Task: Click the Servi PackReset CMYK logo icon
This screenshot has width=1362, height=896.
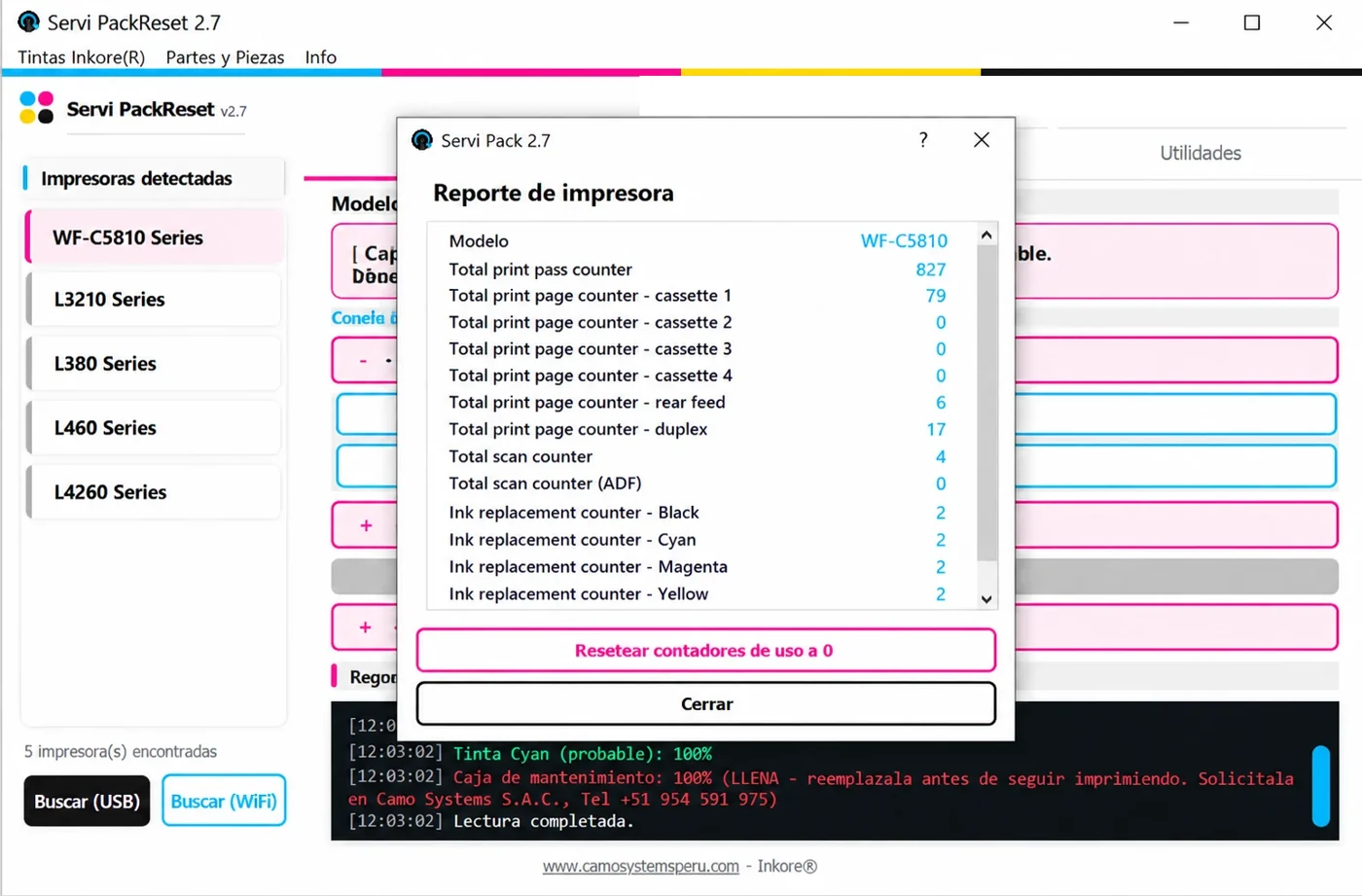Action: coord(37,108)
